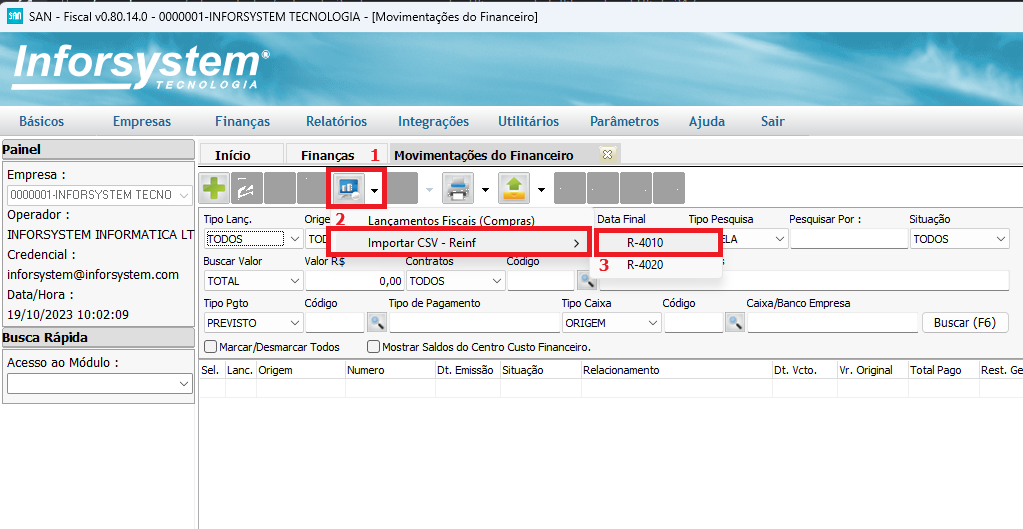
Task: Click the Dt. Vcto. column header
Action: pyautogui.click(x=804, y=370)
